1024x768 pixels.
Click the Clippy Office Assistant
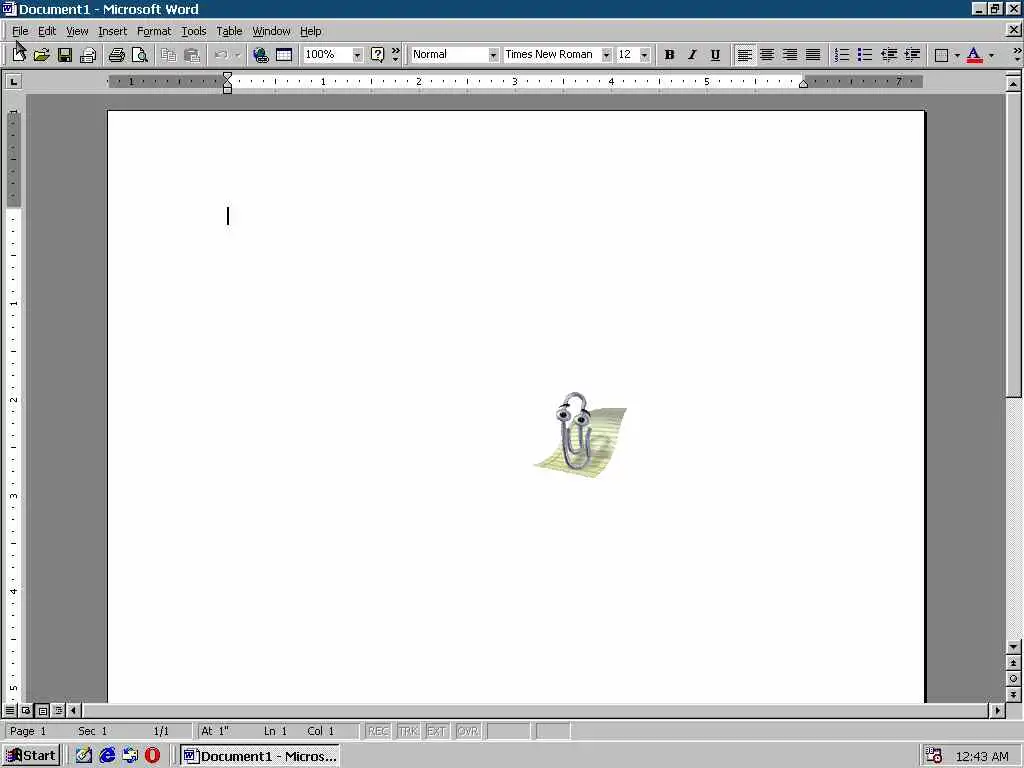pyautogui.click(x=581, y=434)
